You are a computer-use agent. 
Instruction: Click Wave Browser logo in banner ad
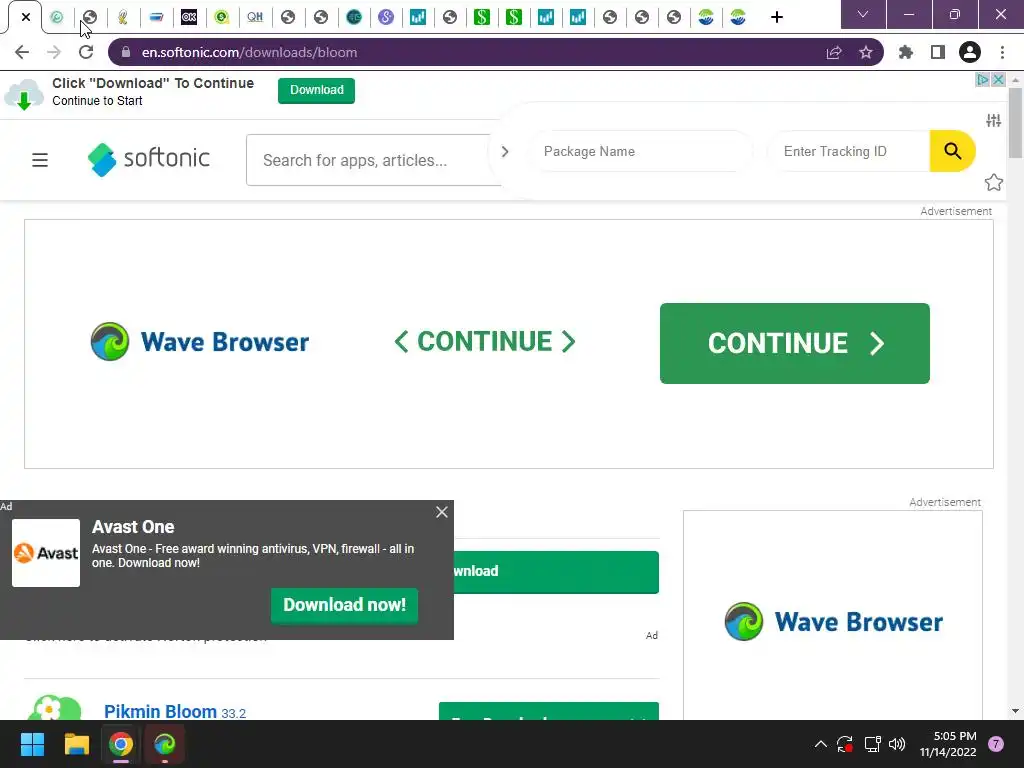tap(200, 342)
